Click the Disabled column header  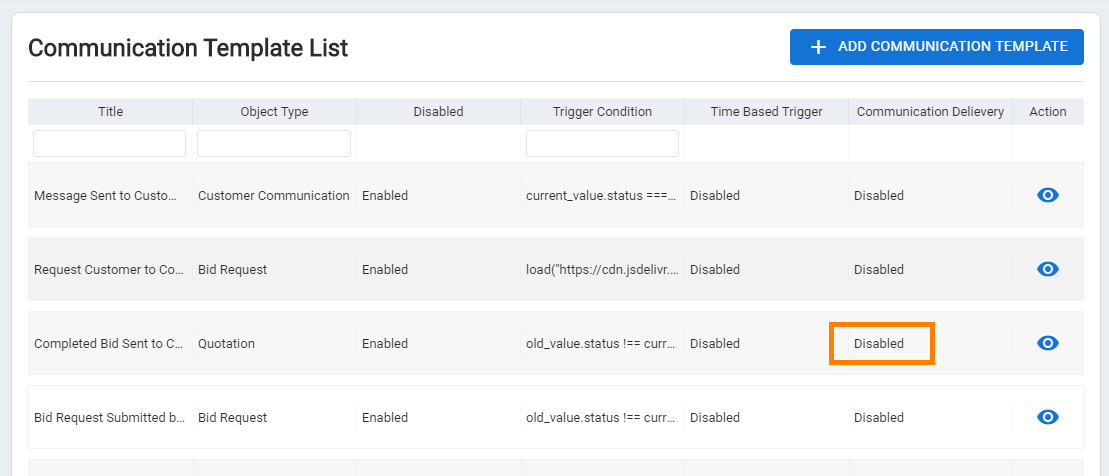point(439,112)
